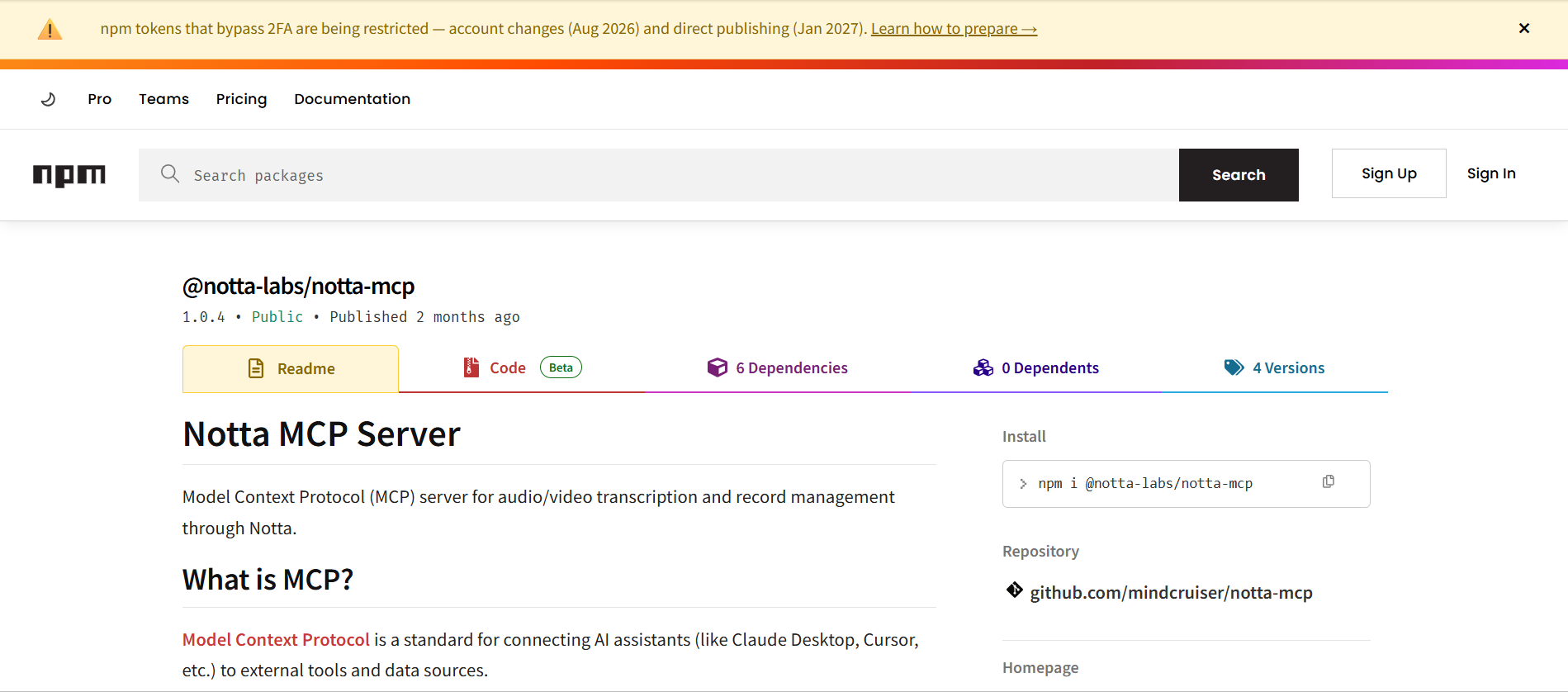
Task: Click the Versions tags icon
Action: [1234, 367]
